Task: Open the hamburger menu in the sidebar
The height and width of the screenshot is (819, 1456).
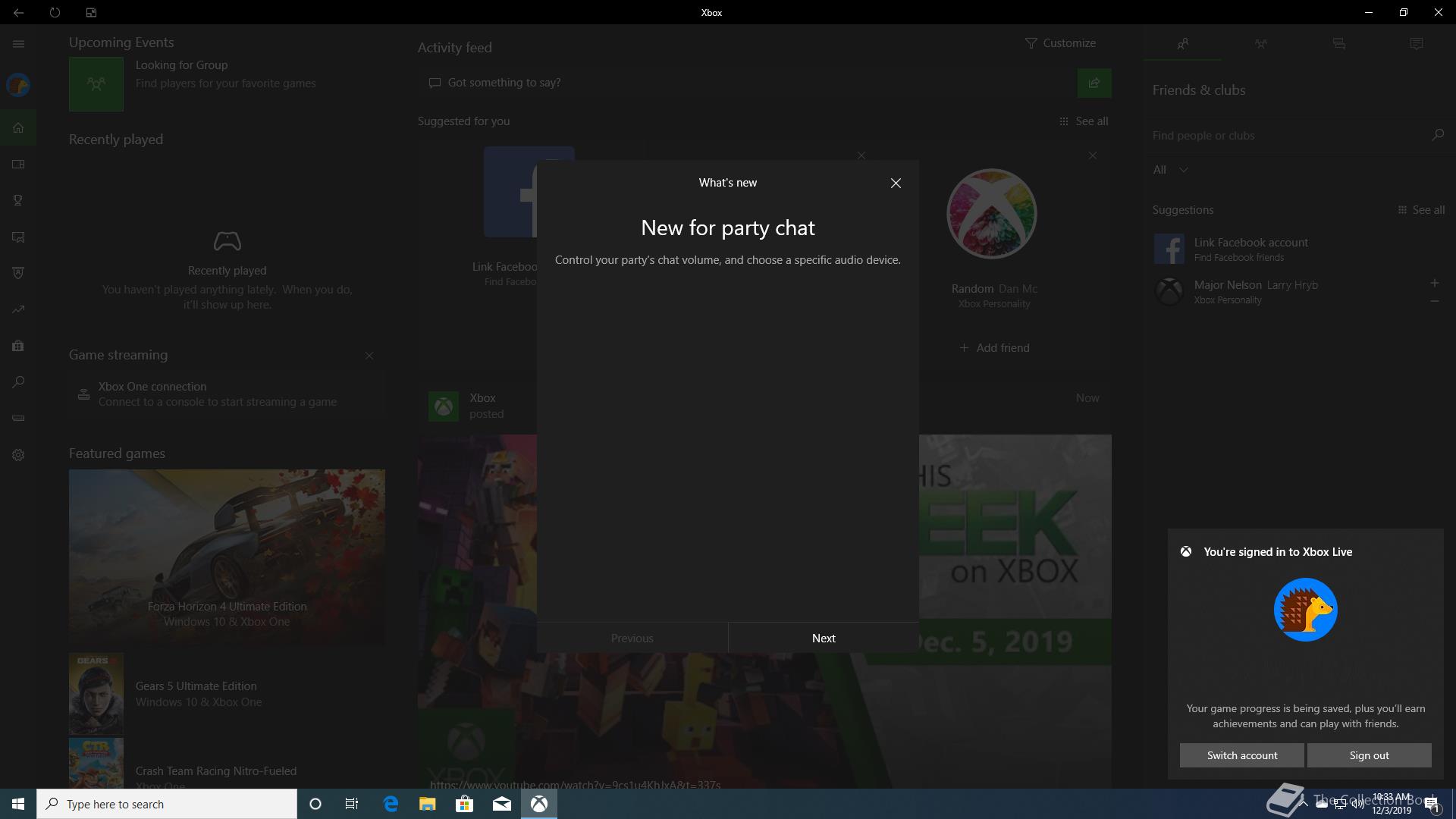Action: click(x=18, y=44)
